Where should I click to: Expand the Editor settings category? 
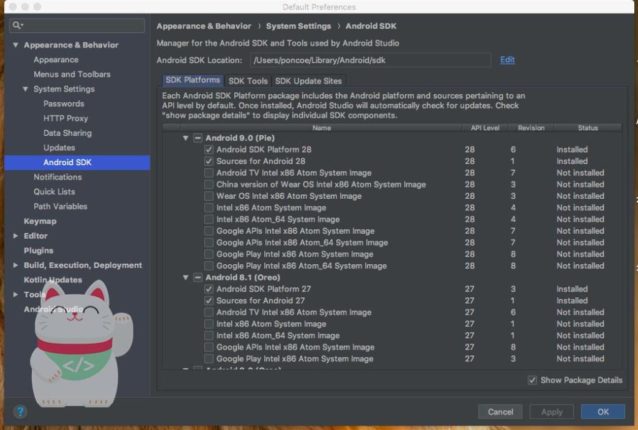pyautogui.click(x=15, y=235)
